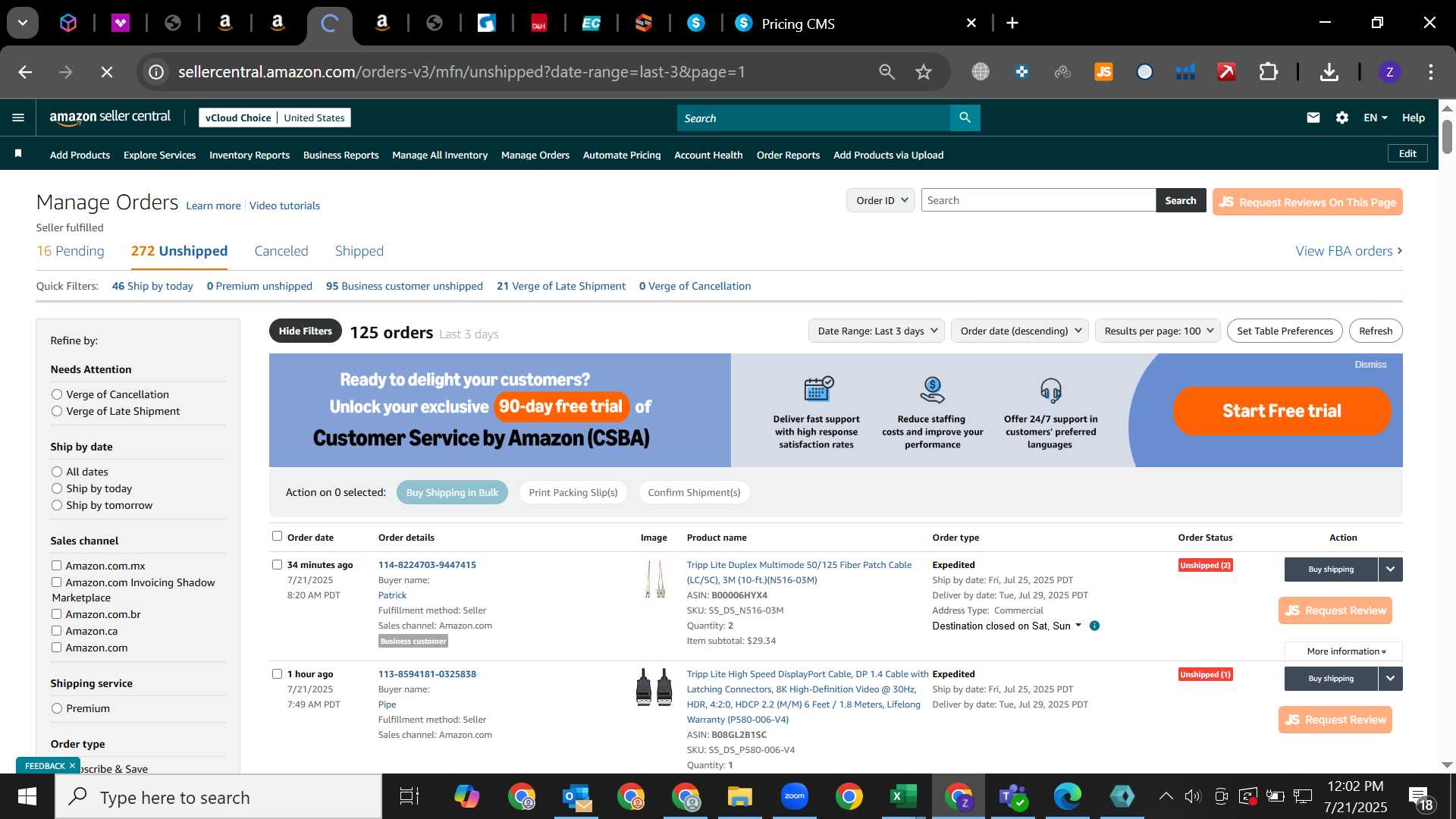Open the EN language dropdown
This screenshot has height=819, width=1456.
[1375, 118]
